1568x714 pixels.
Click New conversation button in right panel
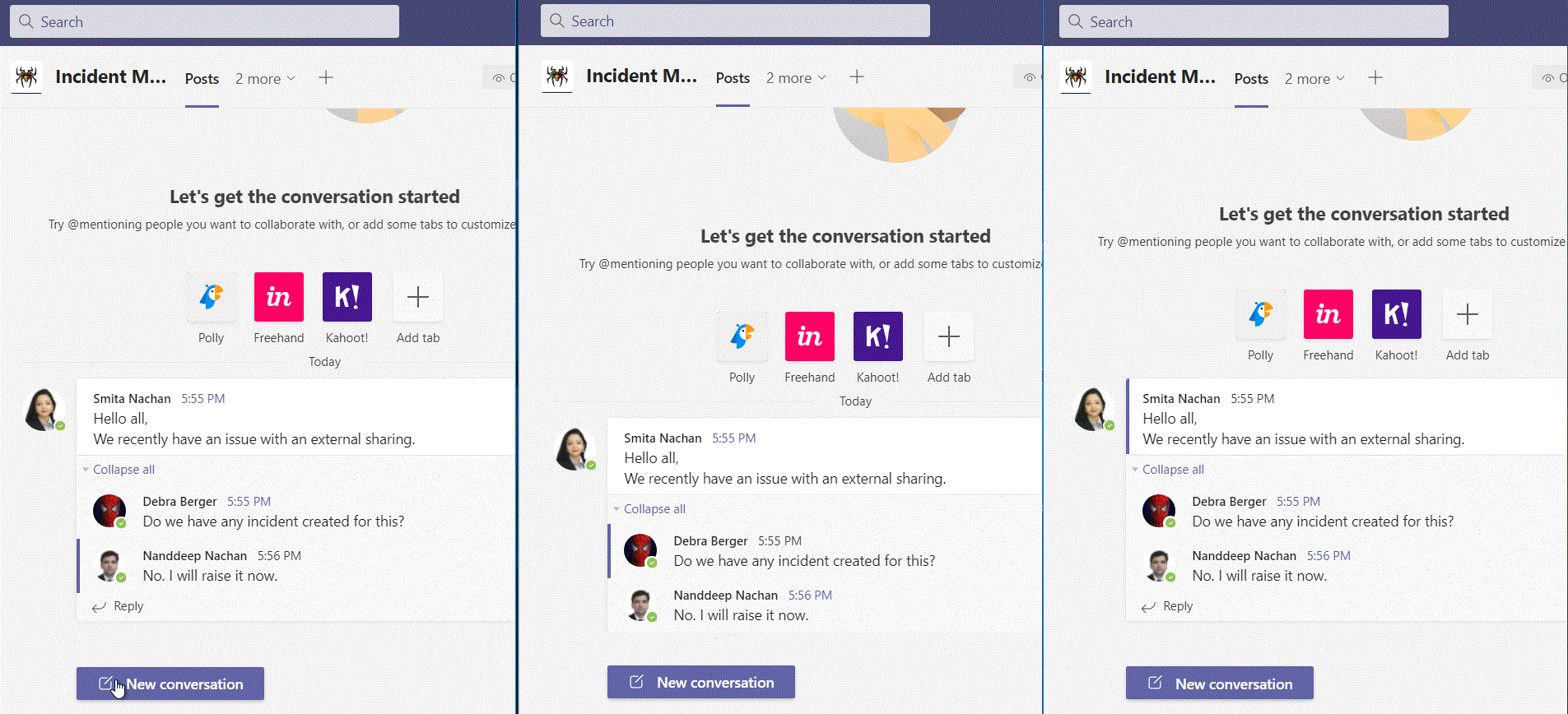tap(1220, 684)
